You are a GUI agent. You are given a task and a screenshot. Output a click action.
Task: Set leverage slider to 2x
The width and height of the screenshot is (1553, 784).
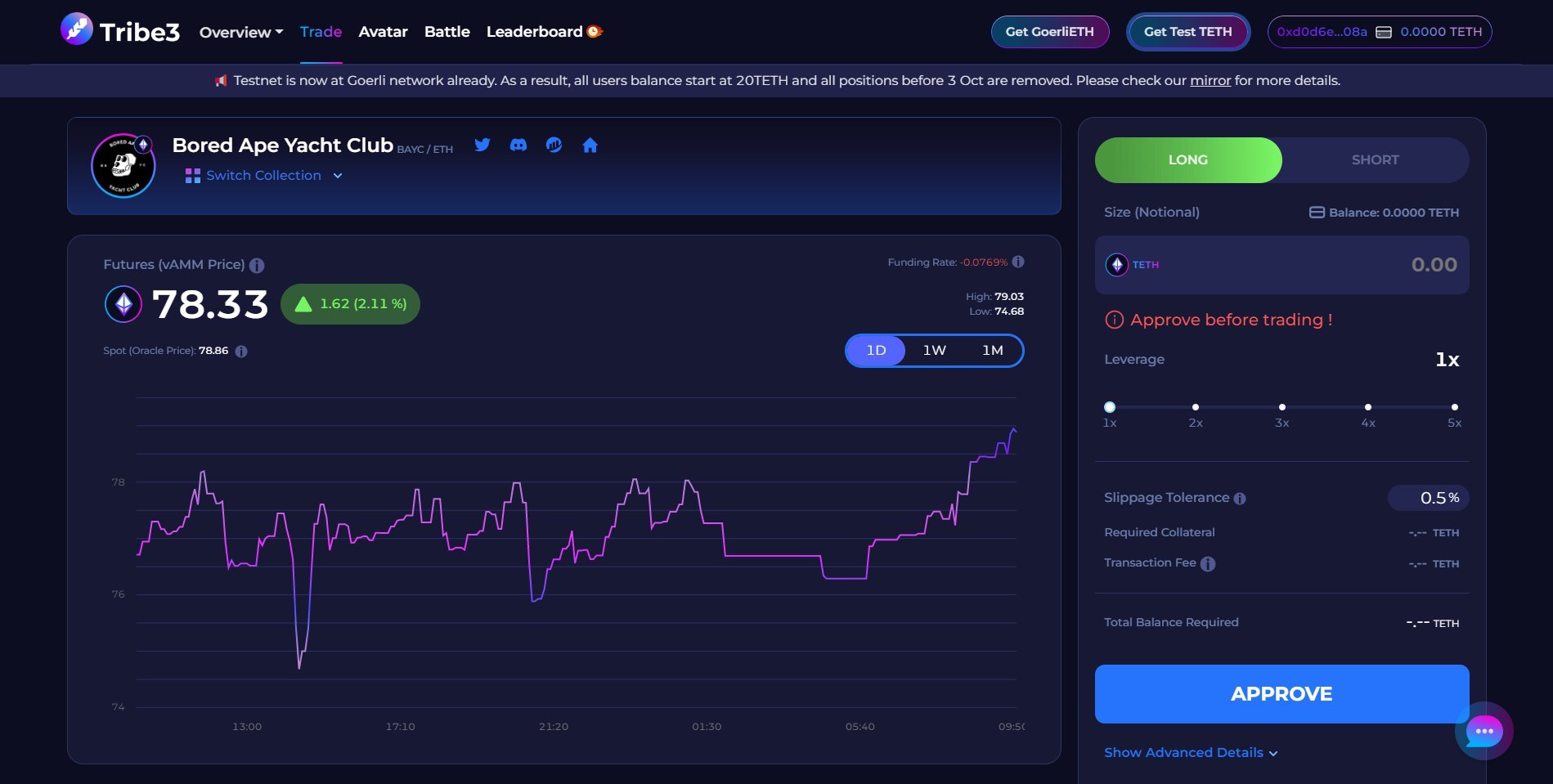pyautogui.click(x=1196, y=407)
